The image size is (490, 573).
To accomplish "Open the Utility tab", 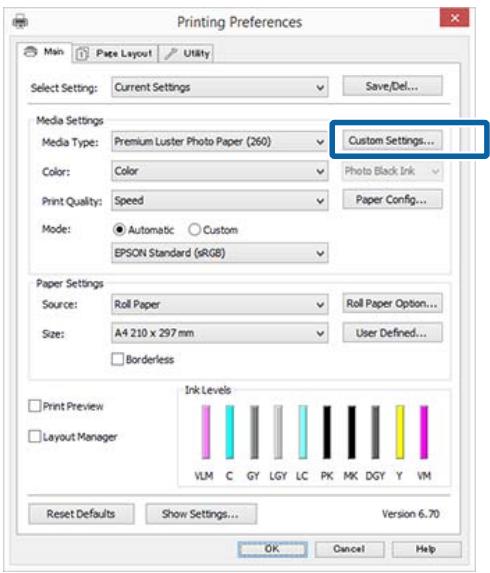I will click(186, 54).
